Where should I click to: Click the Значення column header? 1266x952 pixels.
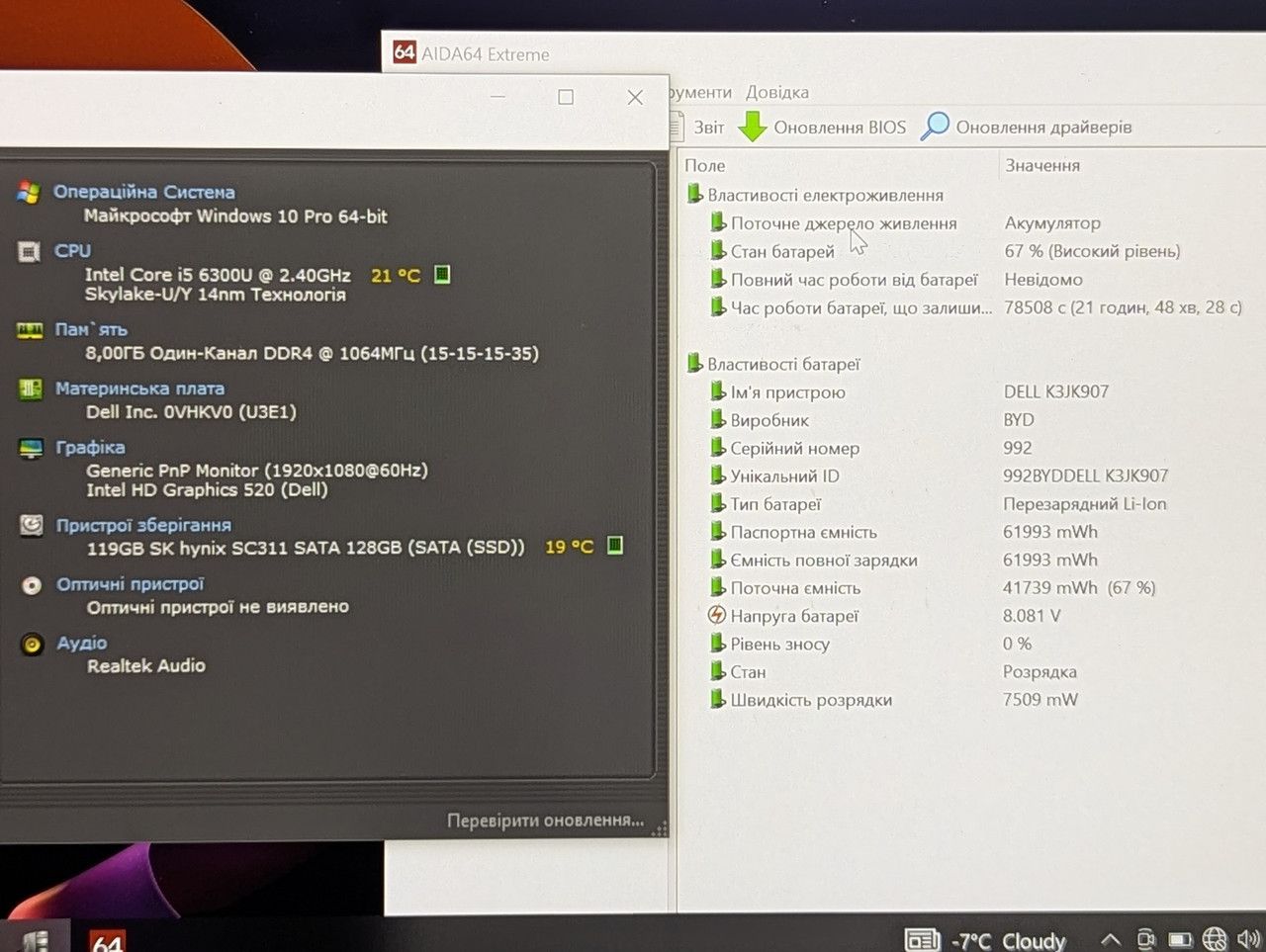coord(1042,166)
